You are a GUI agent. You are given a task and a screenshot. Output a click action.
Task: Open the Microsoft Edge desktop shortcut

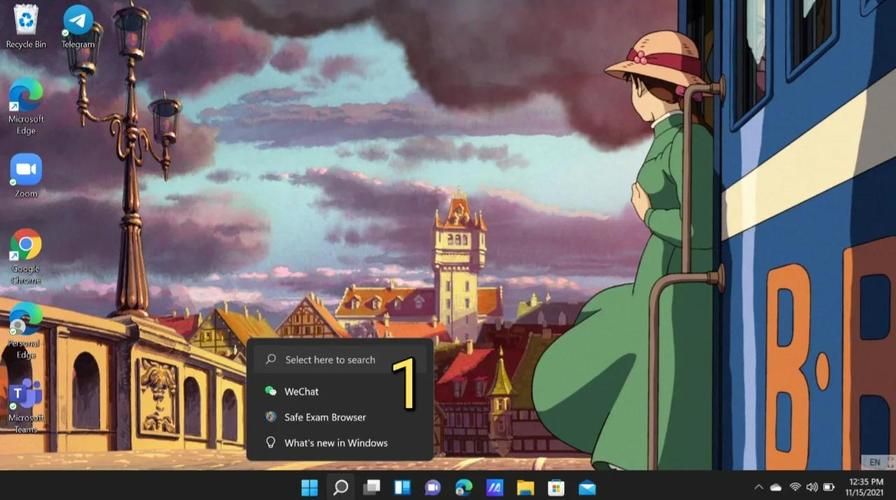tap(26, 106)
